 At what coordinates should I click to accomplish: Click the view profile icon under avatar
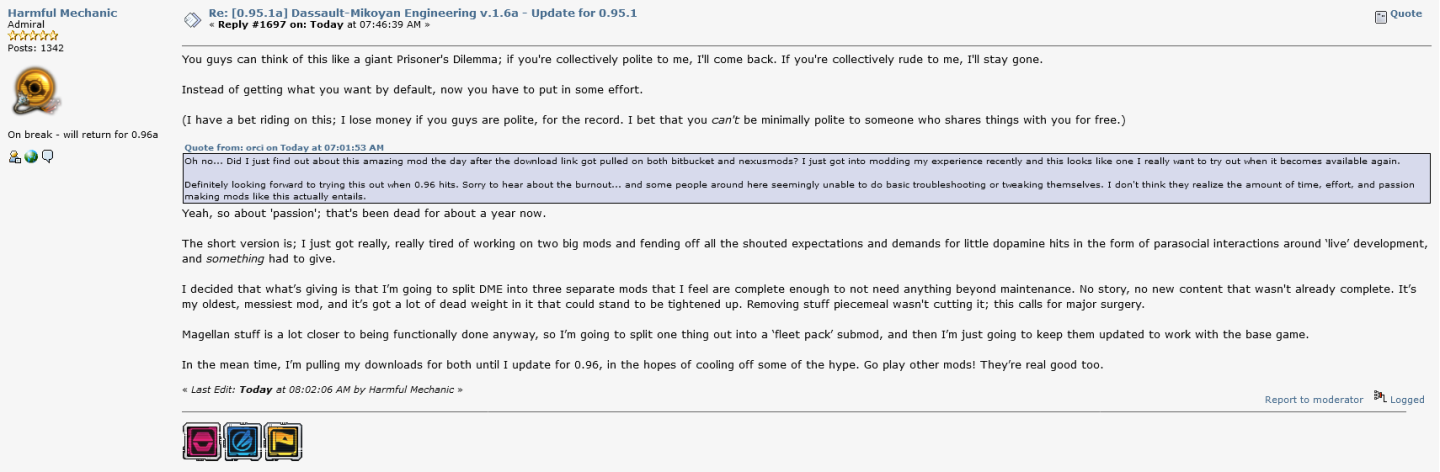tap(15, 157)
